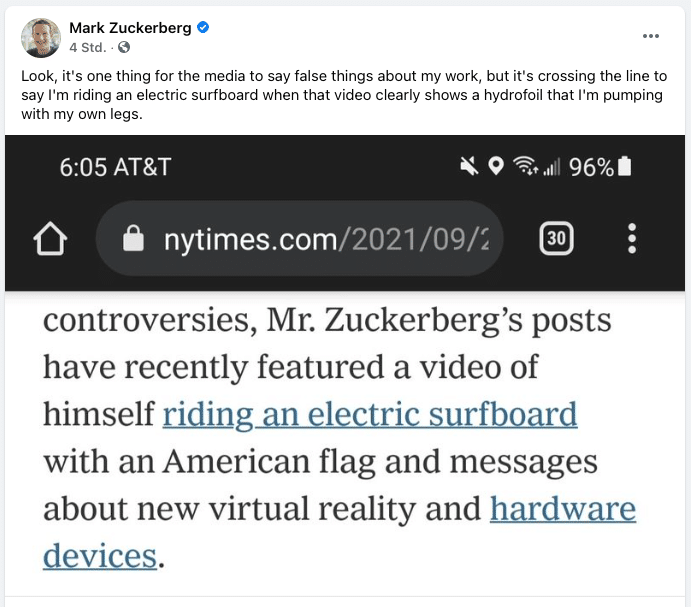The image size is (691, 607).
Task: Click the post author's profile picture
Action: [41, 37]
